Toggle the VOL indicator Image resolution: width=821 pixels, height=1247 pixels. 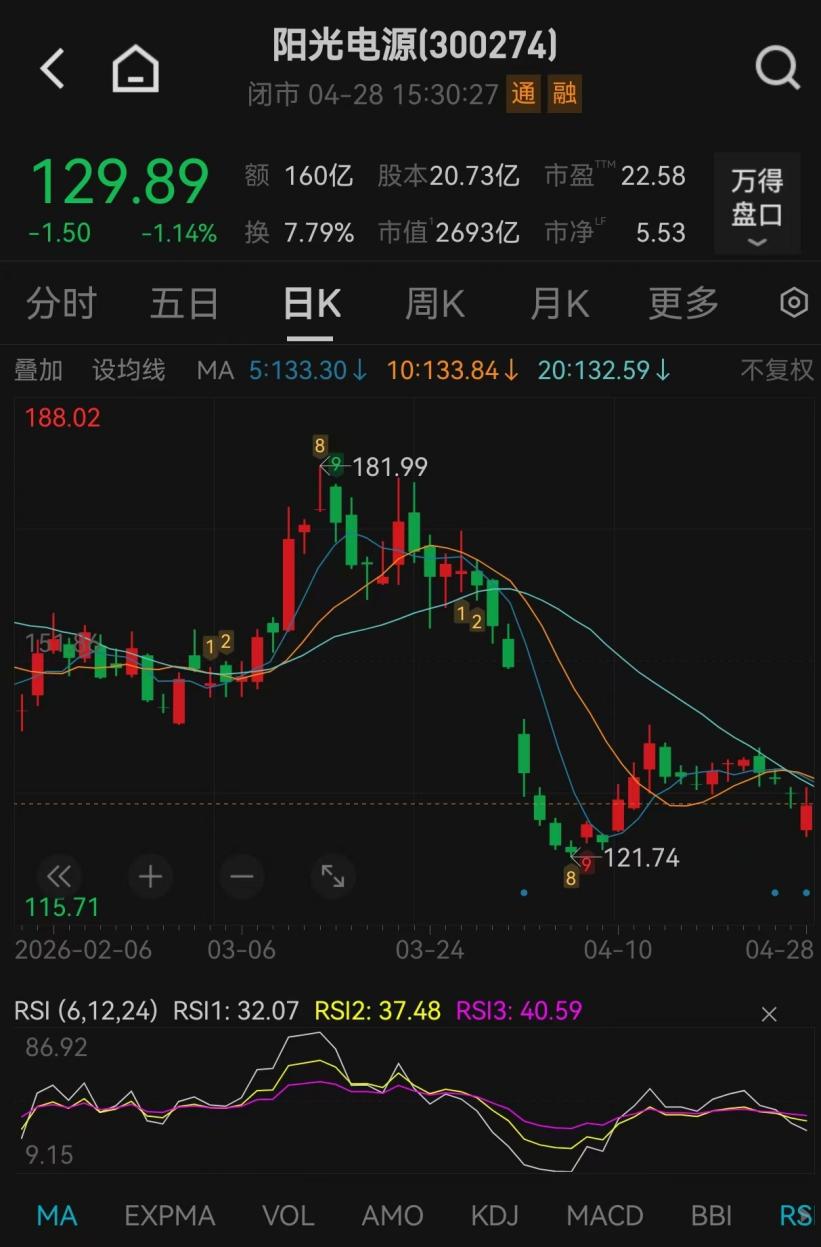(288, 1215)
